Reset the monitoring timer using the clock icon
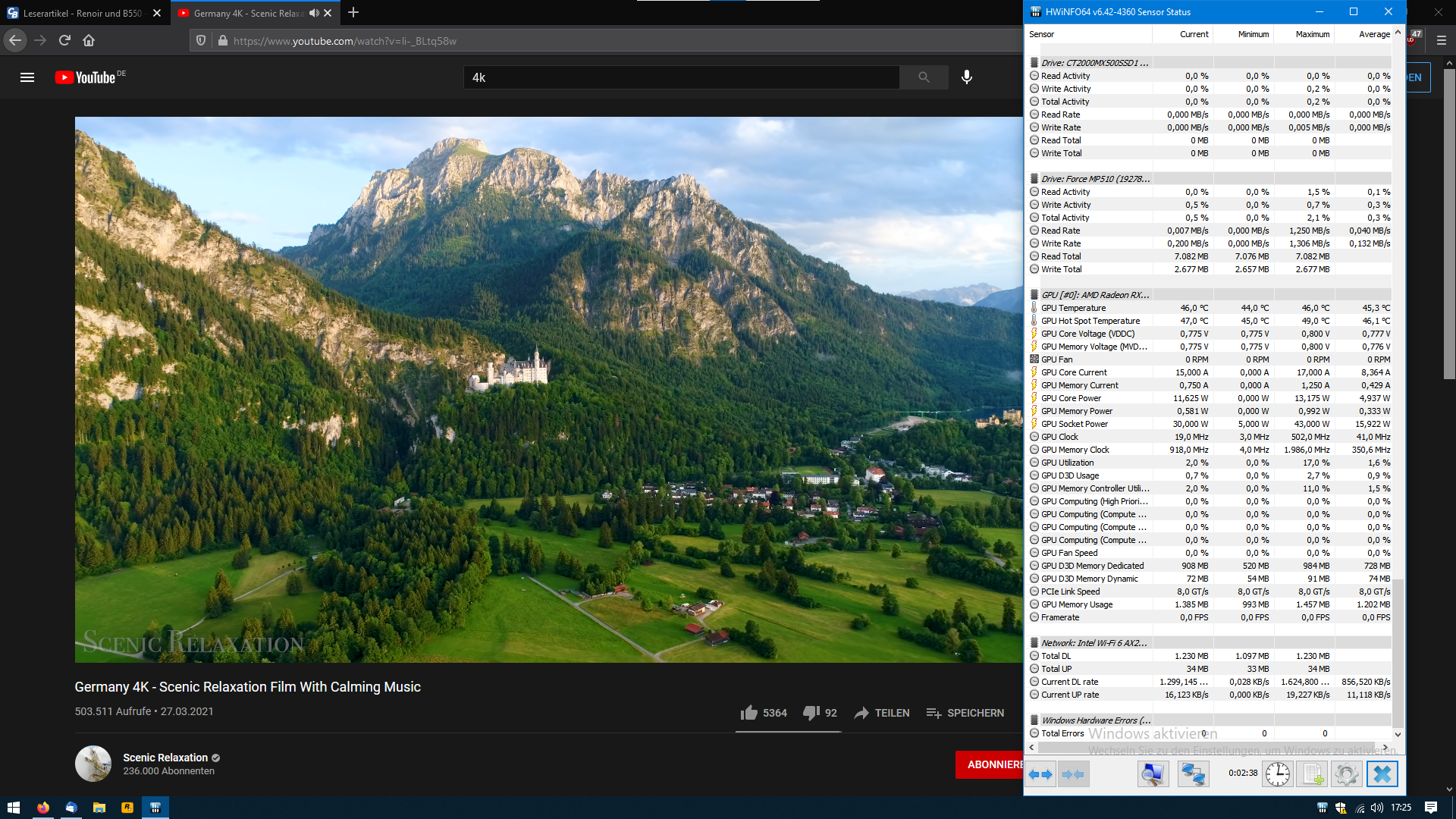 1277,773
